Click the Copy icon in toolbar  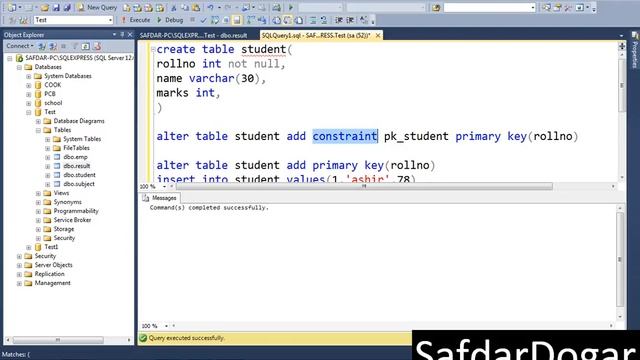coord(185,7)
